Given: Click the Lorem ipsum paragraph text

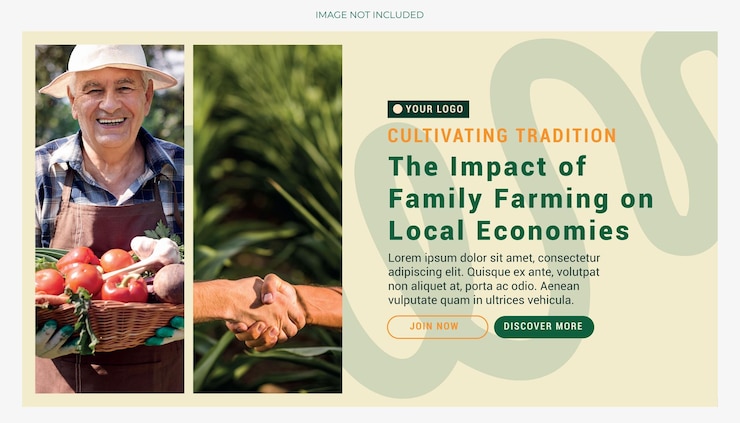Looking at the screenshot, I should coord(494,279).
